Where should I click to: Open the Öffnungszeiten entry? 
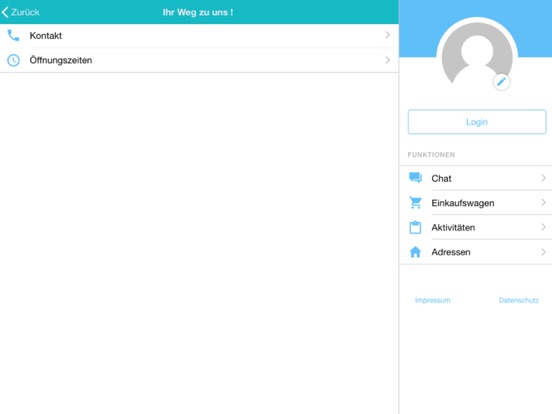[x=199, y=60]
